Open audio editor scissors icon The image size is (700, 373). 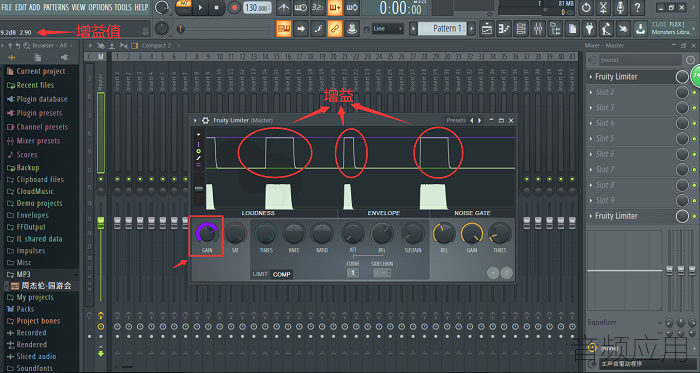(x=603, y=7)
